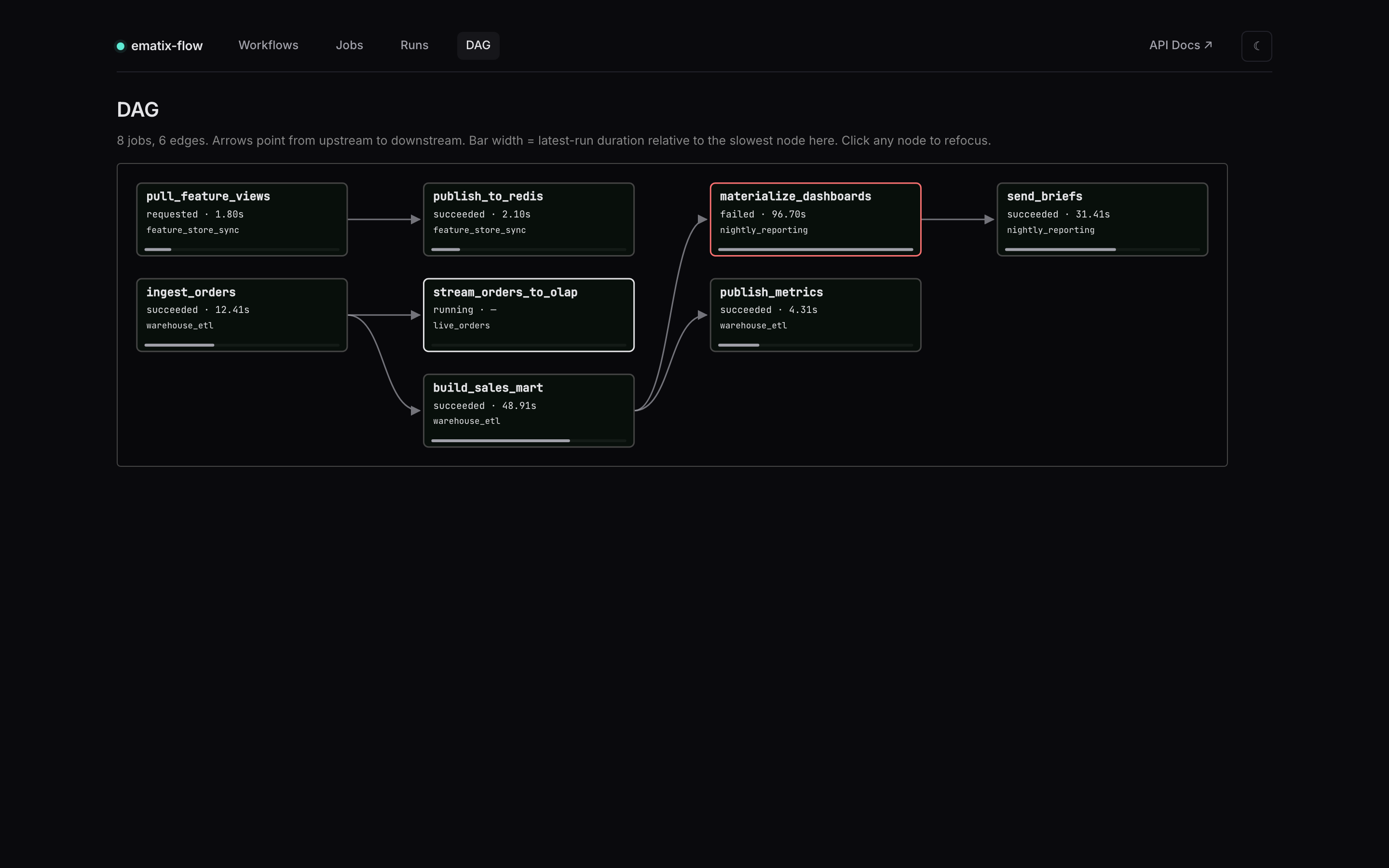Click "succeeded · 12.41s" on ingest_orders

(197, 310)
